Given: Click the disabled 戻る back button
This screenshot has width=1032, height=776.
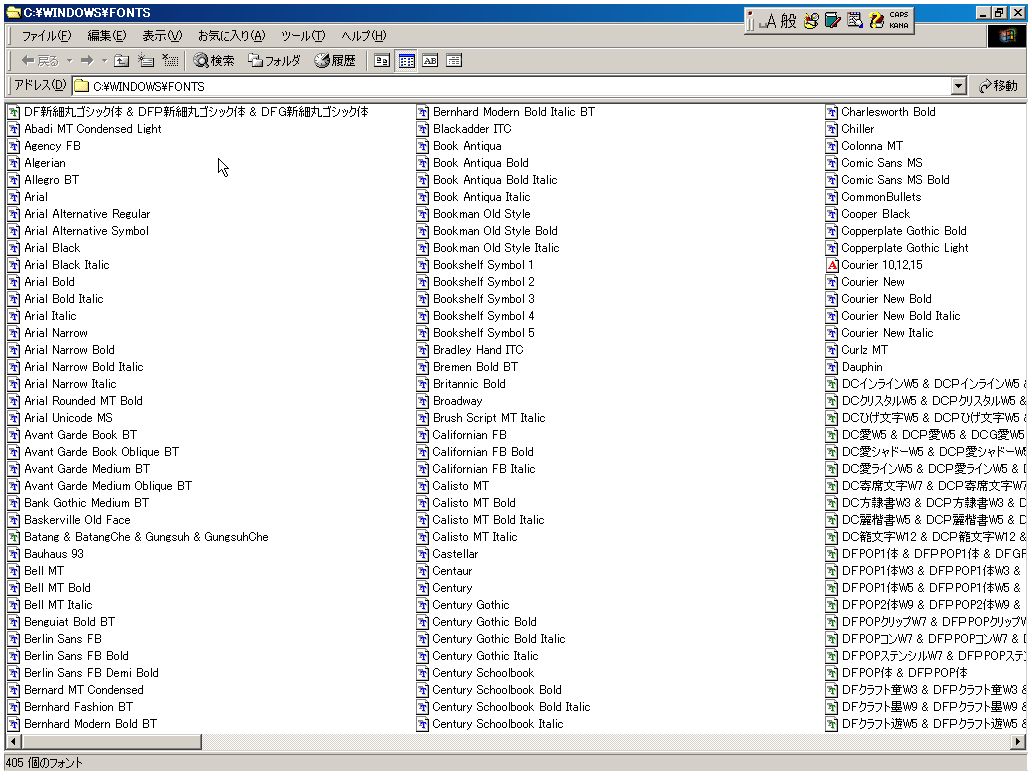Looking at the screenshot, I should (39, 61).
